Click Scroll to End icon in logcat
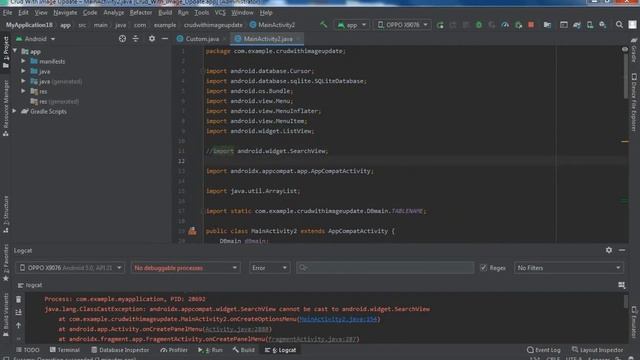This screenshot has width=640, height=360. coord(18,313)
